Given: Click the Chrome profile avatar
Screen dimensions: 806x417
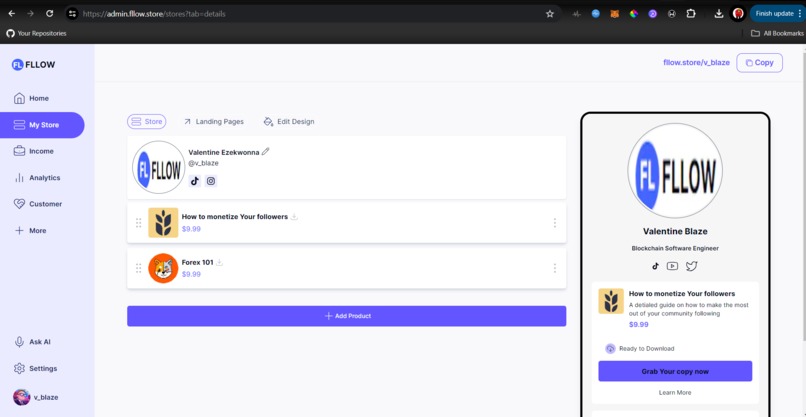Looking at the screenshot, I should (738, 14).
